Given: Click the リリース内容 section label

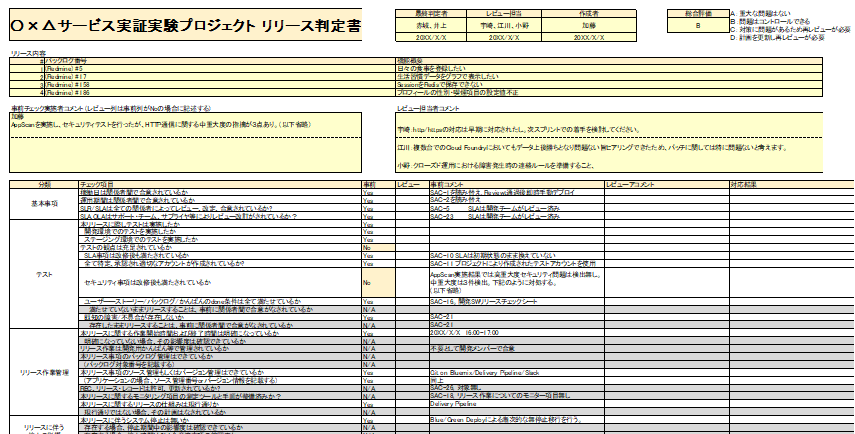Looking at the screenshot, I should coord(27,53).
